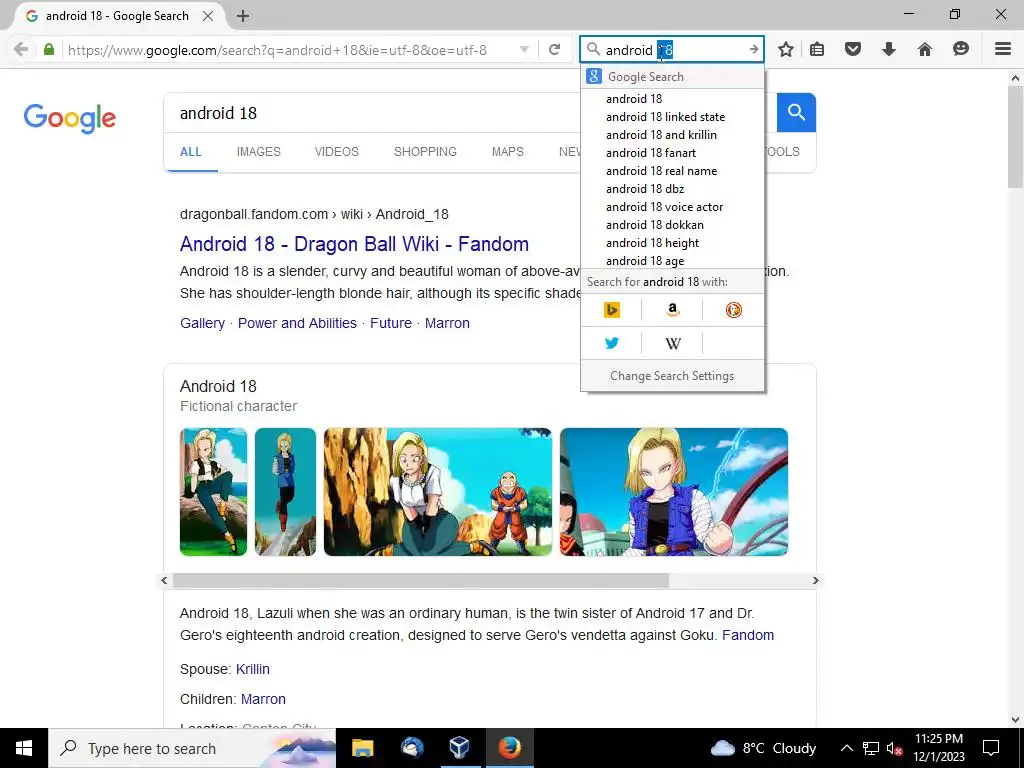Screen dimensions: 1024x768
Task: Go to Firefox Home page icon
Action: pos(925,50)
